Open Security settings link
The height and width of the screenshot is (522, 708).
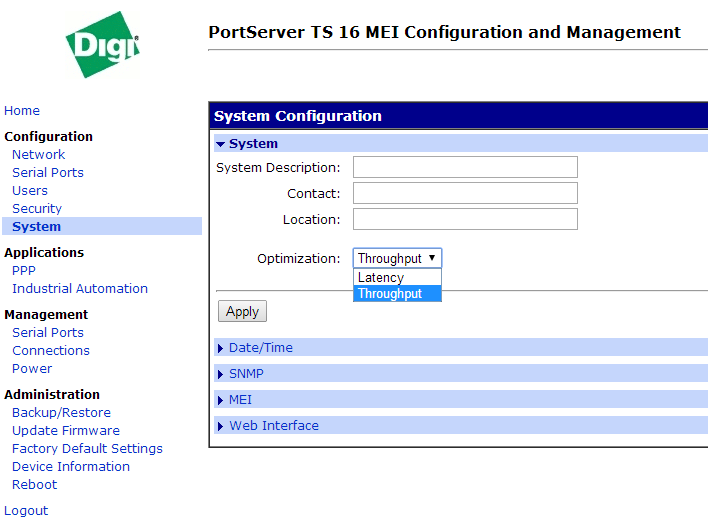click(37, 209)
